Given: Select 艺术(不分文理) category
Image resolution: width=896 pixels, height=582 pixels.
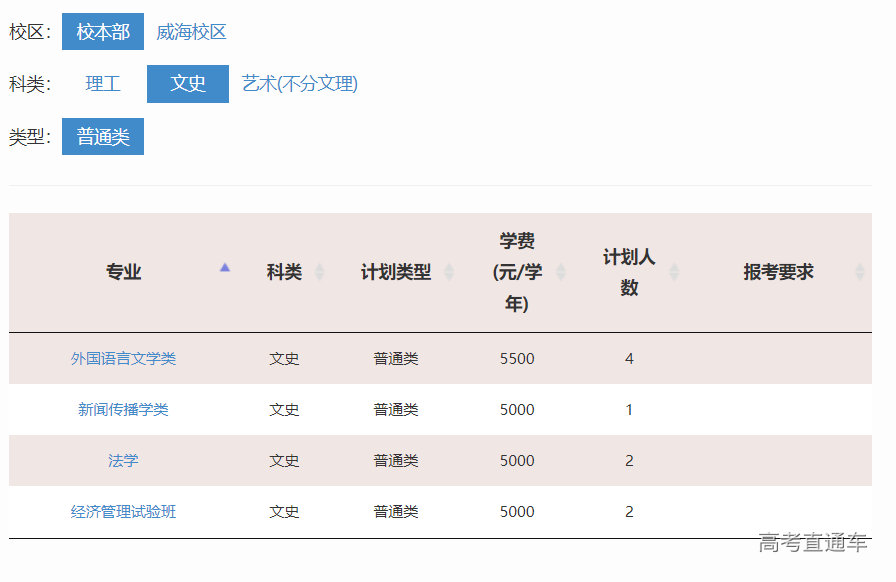Looking at the screenshot, I should 301,84.
